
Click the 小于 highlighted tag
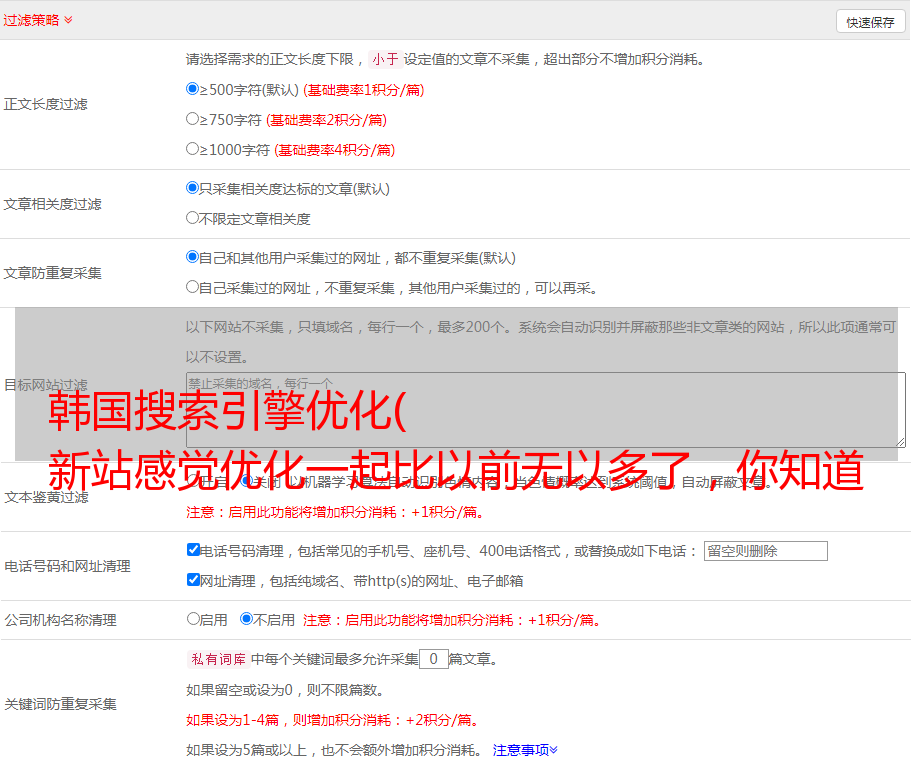385,59
